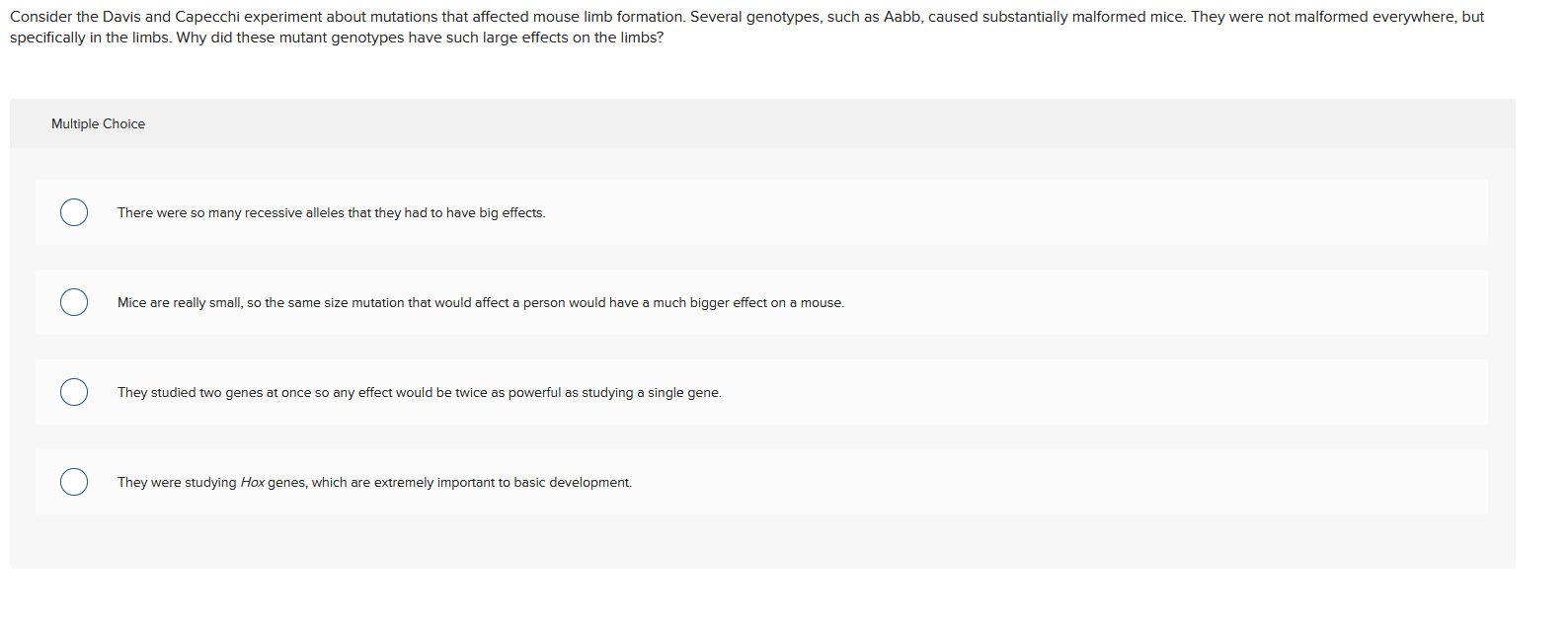This screenshot has width=1568, height=628.
Task: Click the question line beginning 'Consider the Davis and Capecchi'
Action: tap(746, 17)
